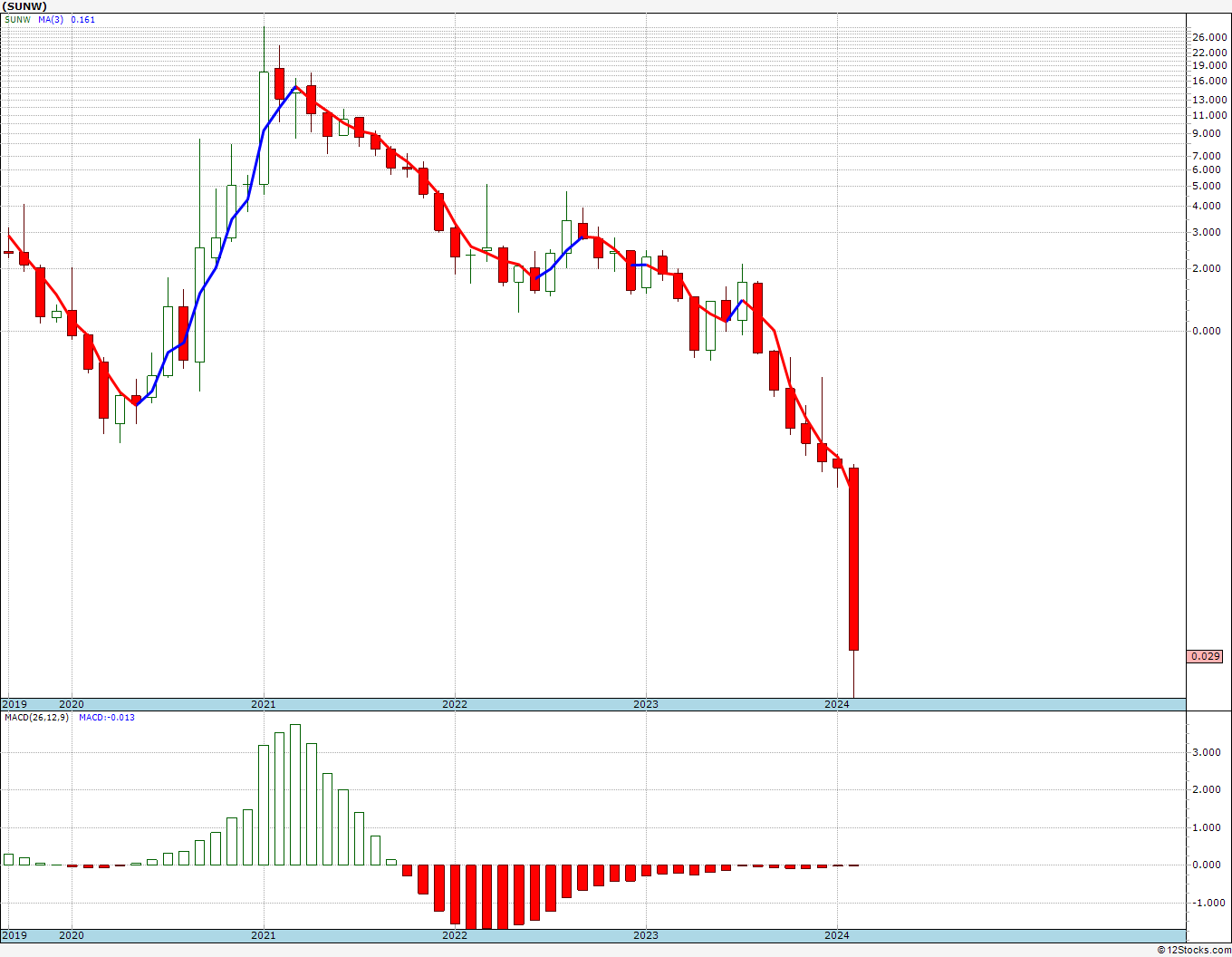The image size is (1232, 957).
Task: Select 2019 on the MACD panel time axis
Action: pos(14,935)
